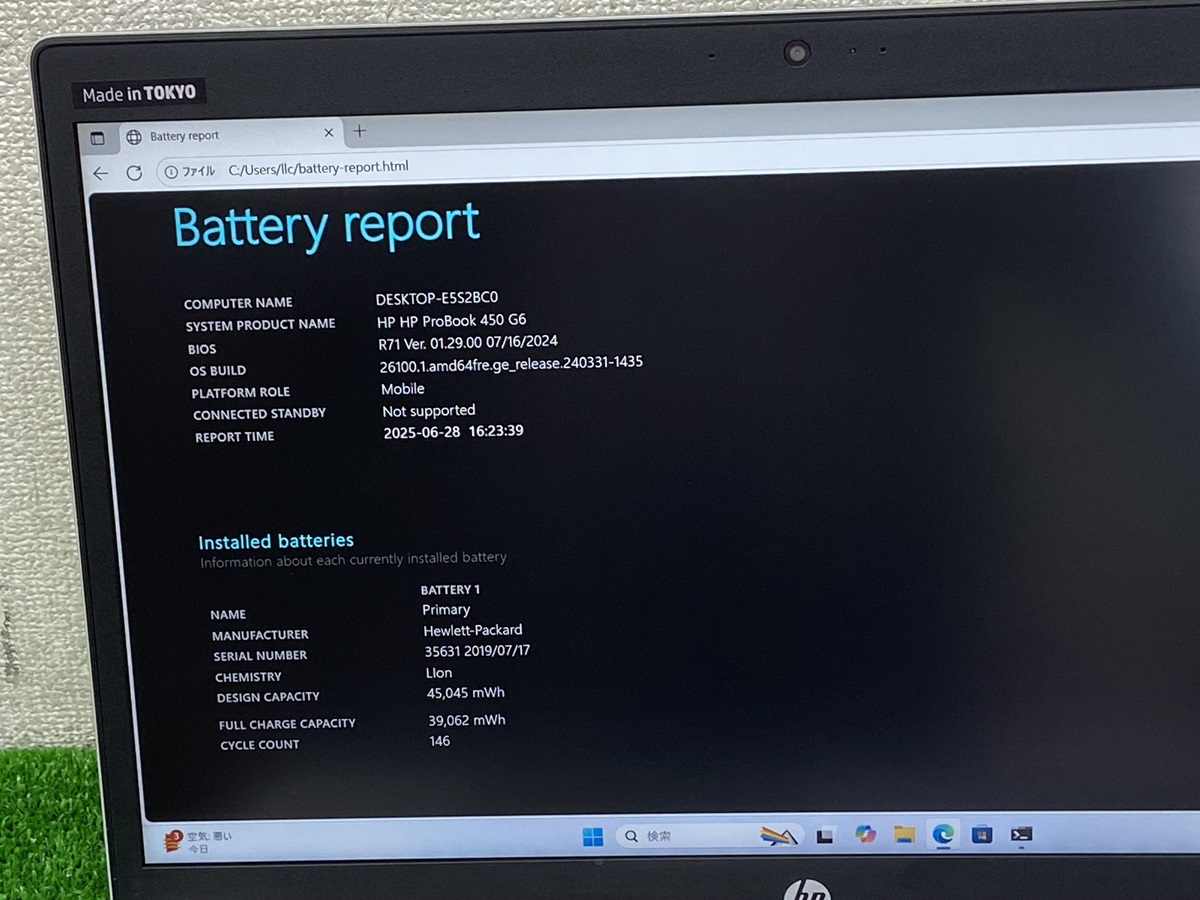Click platform role value Mobile
The width and height of the screenshot is (1200, 900).
pos(403,389)
